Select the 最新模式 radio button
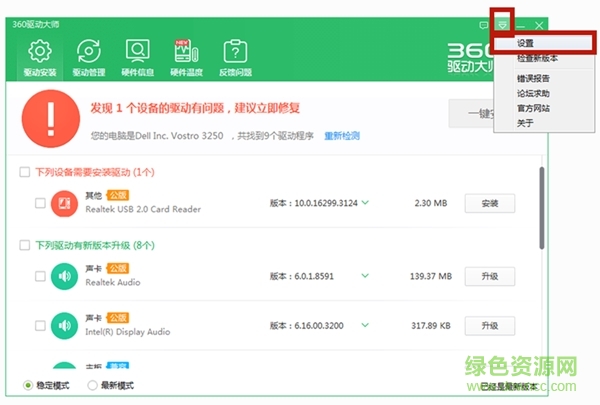 point(93,385)
